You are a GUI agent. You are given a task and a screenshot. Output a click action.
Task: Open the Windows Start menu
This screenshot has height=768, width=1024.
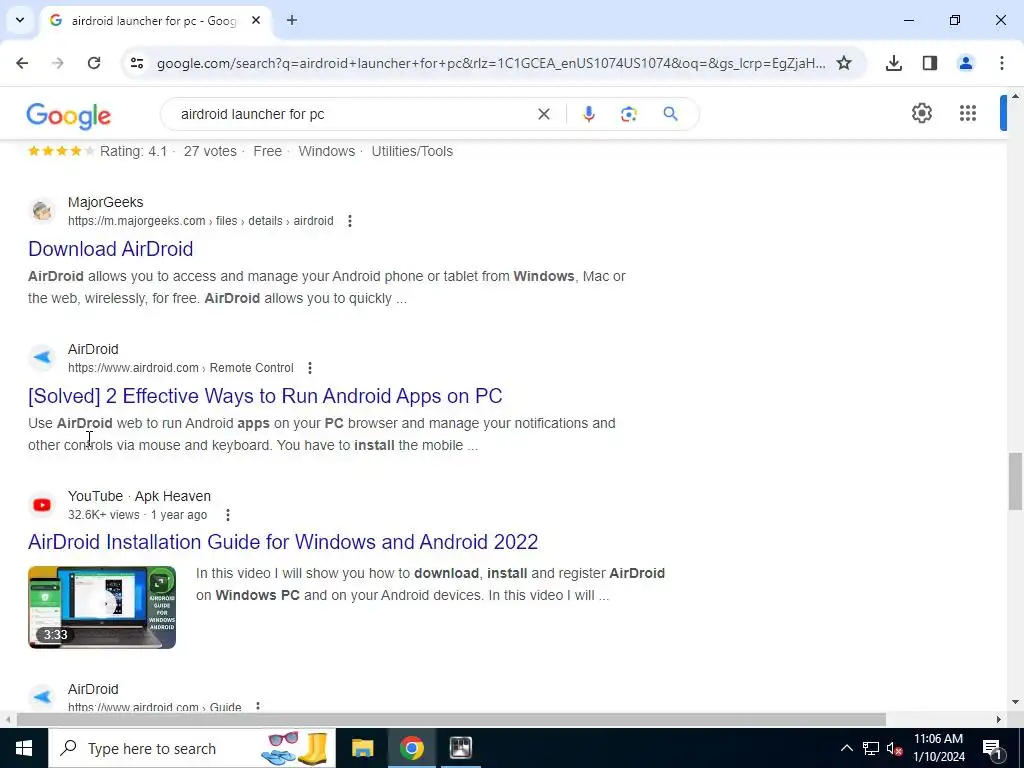pos(24,748)
